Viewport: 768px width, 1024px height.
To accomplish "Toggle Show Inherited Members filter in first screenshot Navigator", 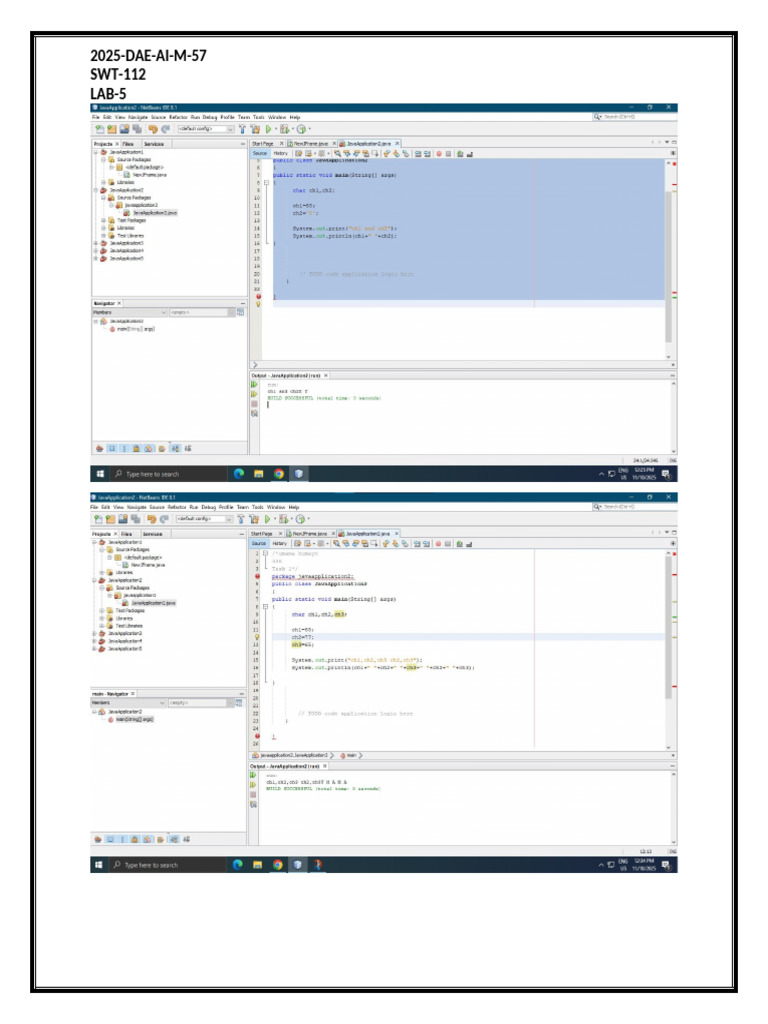I will click(99, 448).
